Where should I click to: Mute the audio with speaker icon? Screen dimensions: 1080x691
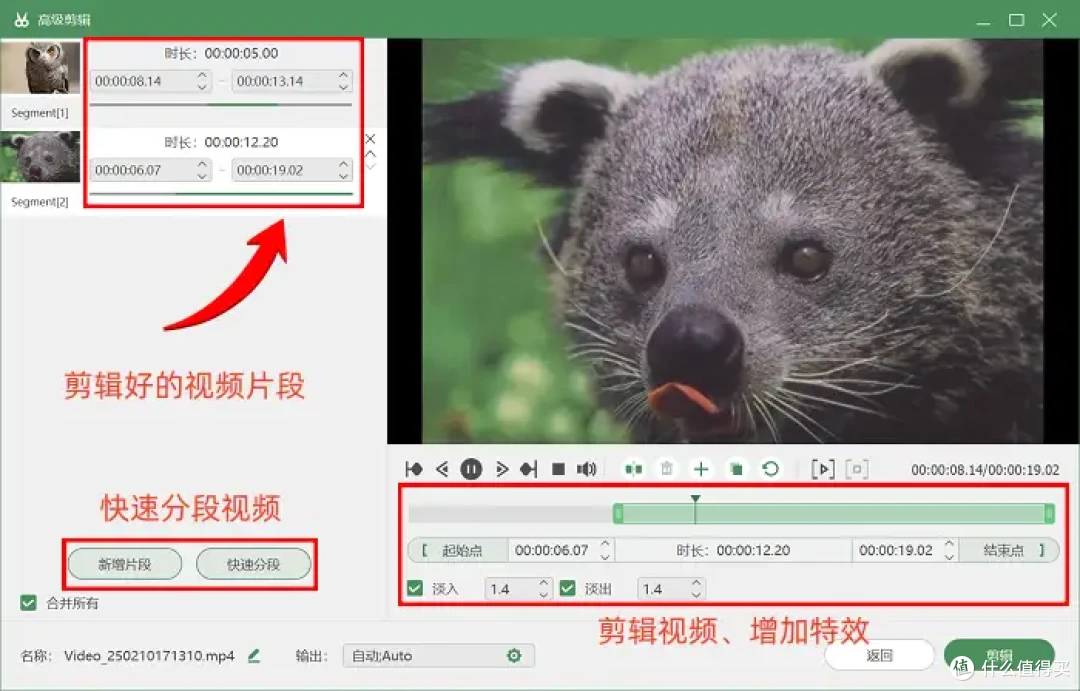point(586,469)
